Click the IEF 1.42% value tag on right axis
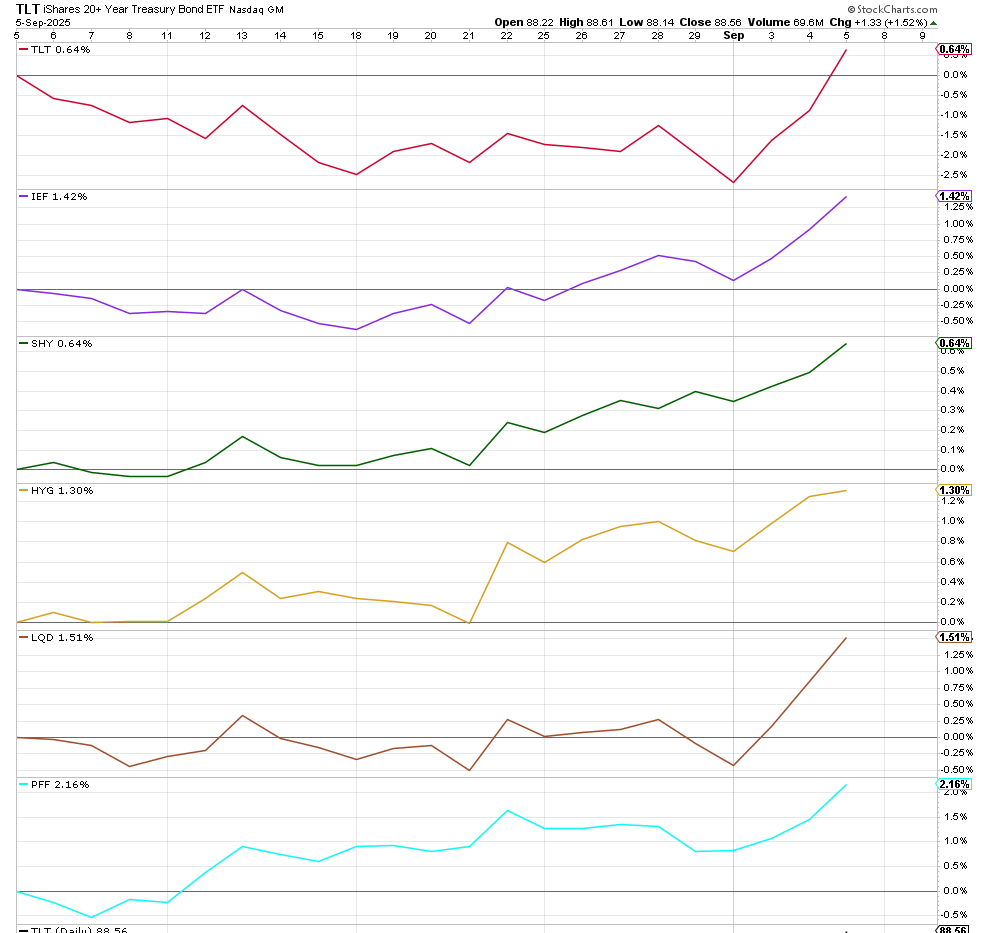This screenshot has width=990, height=933. coord(954,196)
